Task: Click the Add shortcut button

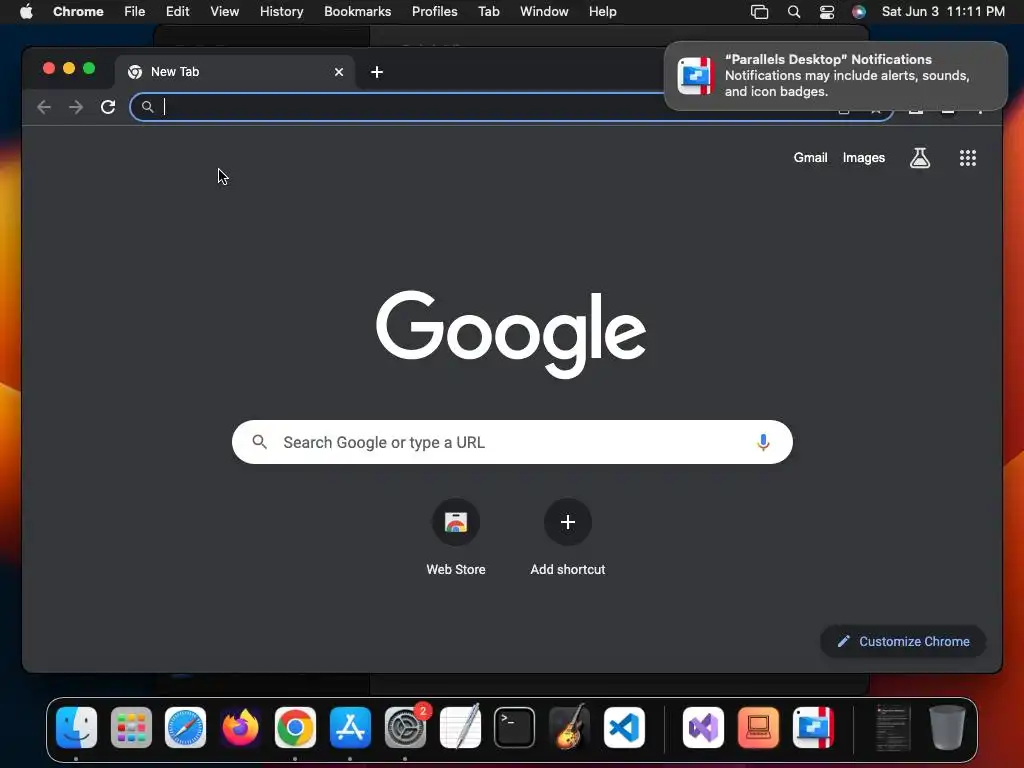Action: pos(568,538)
